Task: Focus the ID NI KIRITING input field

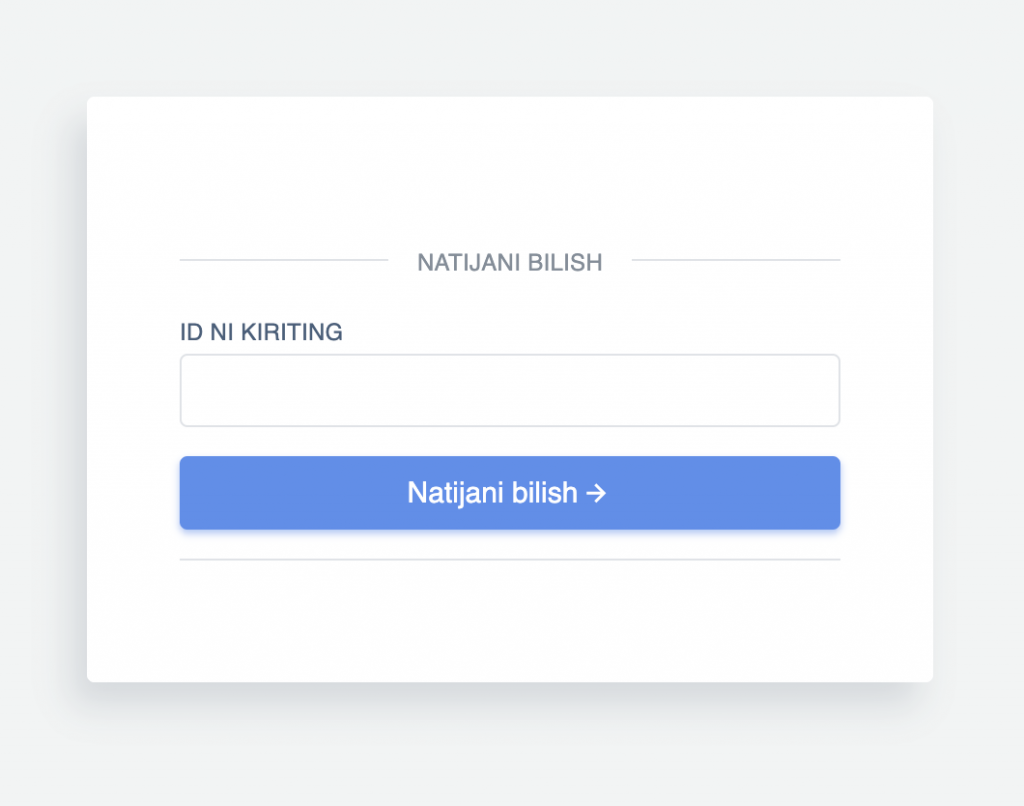Action: point(510,391)
